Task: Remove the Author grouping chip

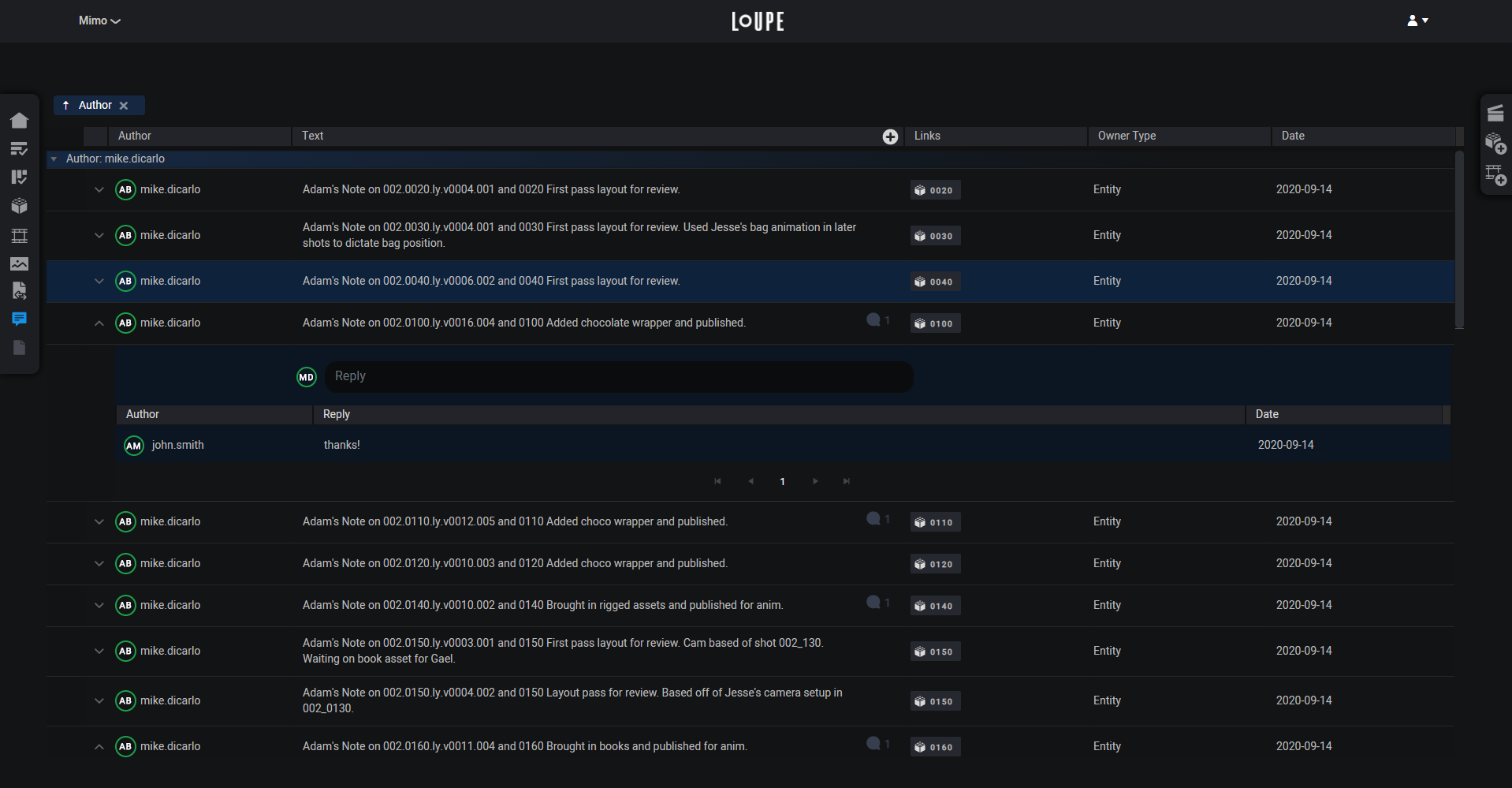Action: (x=124, y=106)
